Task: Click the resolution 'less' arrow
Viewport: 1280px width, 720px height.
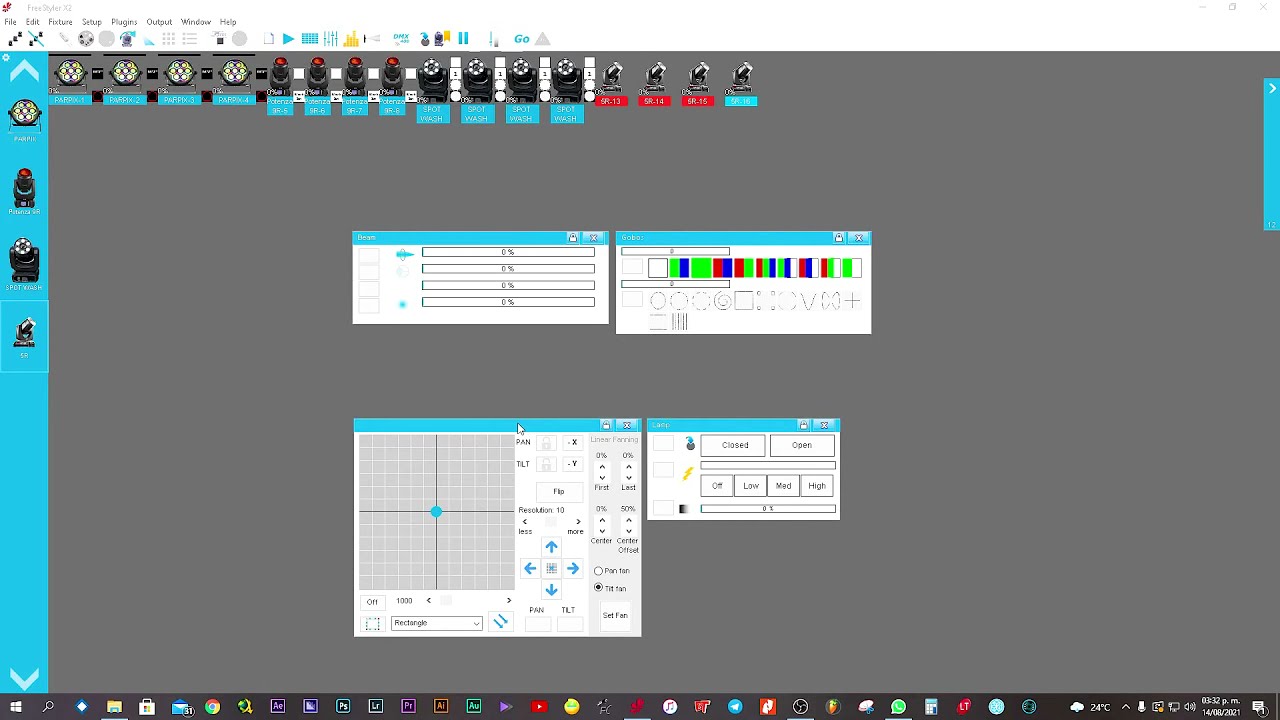Action: [524, 522]
